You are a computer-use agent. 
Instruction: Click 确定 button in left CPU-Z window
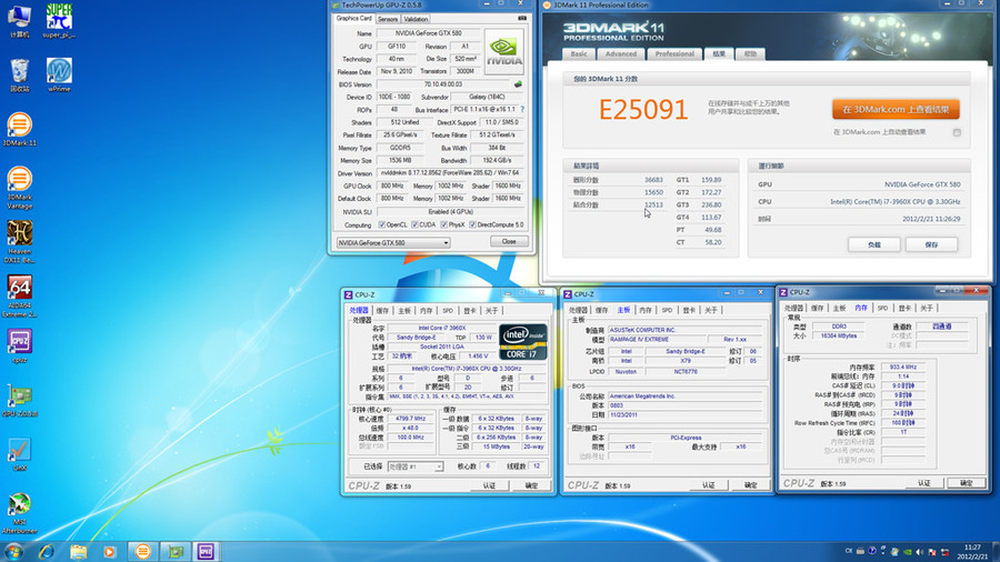point(531,486)
